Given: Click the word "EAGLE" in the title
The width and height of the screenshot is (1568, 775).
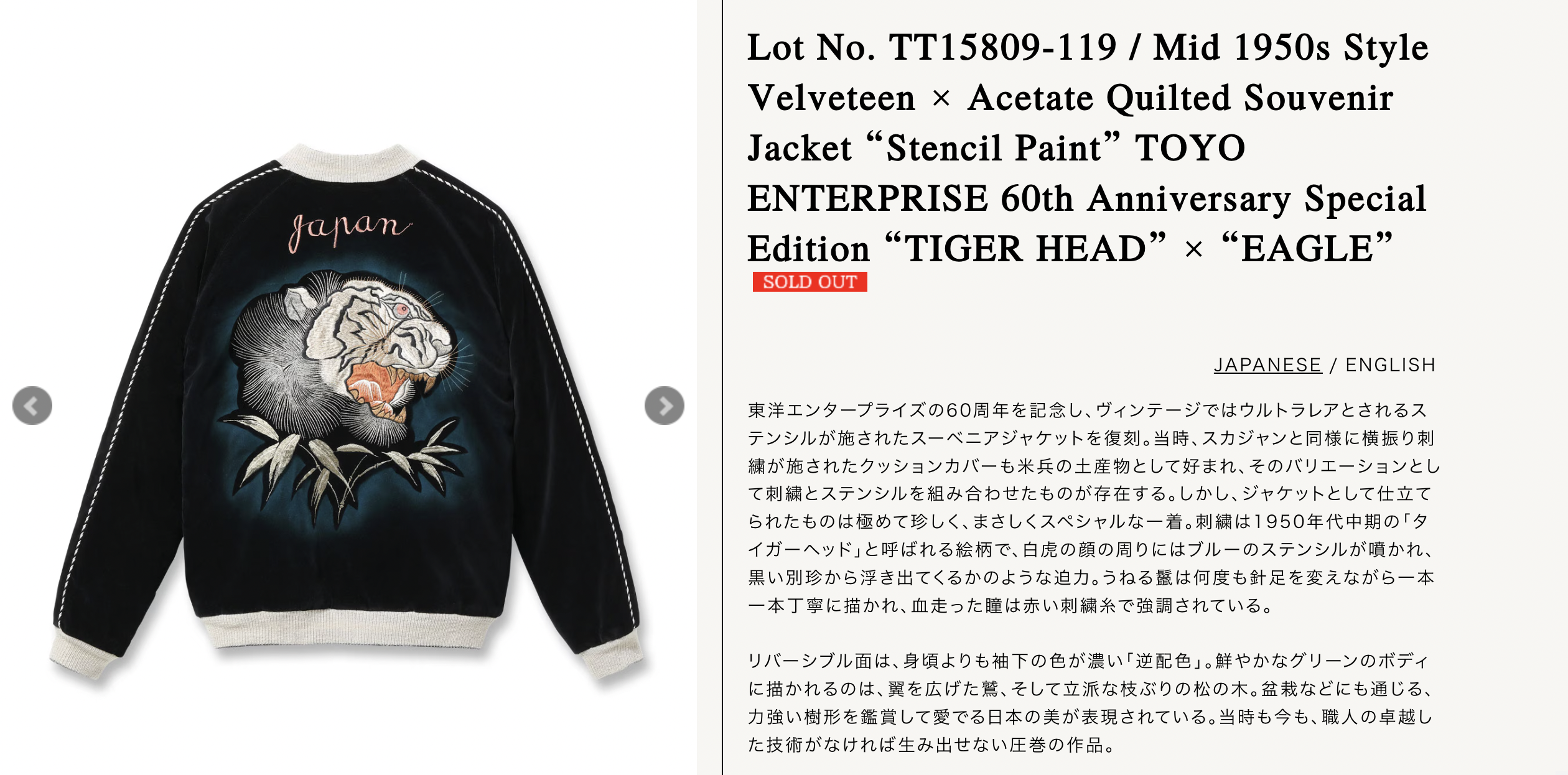Looking at the screenshot, I should [x=1307, y=249].
